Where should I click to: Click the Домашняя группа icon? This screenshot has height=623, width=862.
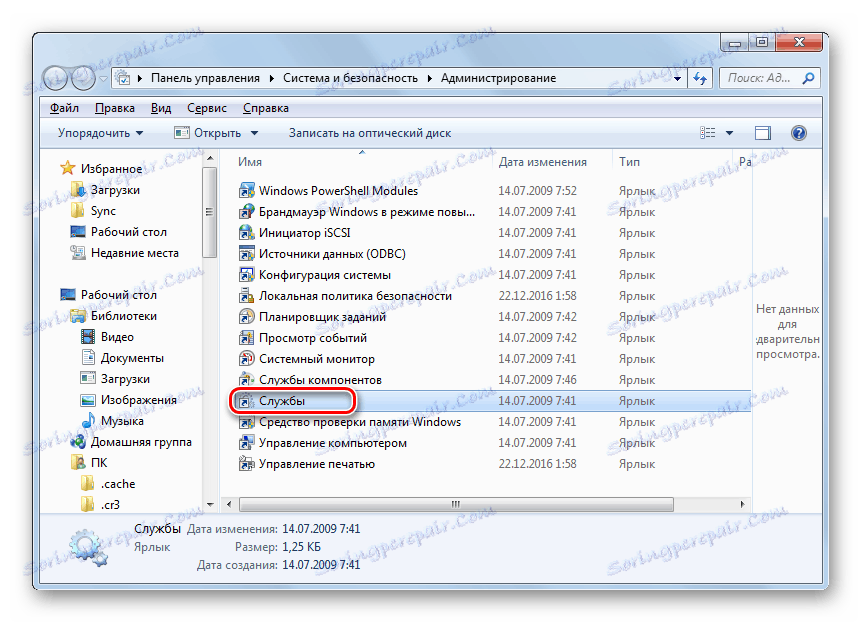[78, 442]
